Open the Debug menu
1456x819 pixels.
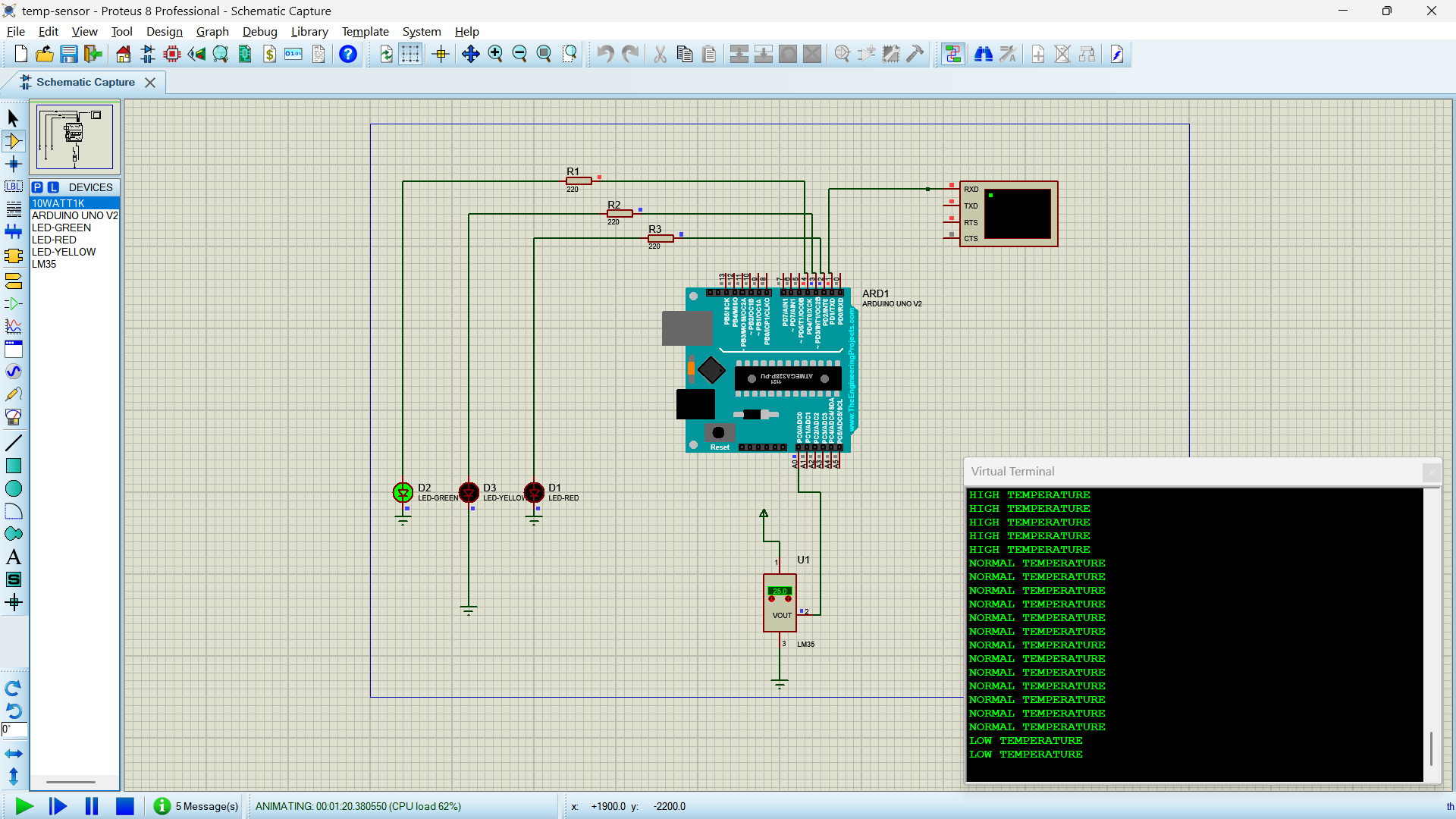pyautogui.click(x=259, y=31)
